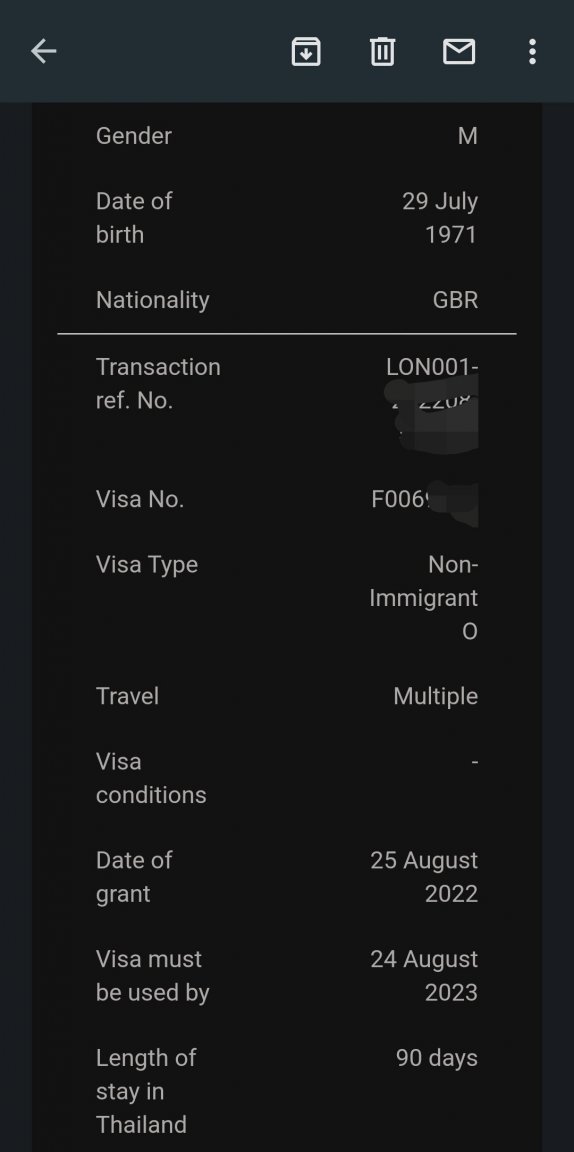Image resolution: width=574 pixels, height=1152 pixels.
Task: Select the Transaction ref. No. label
Action: [x=158, y=384]
